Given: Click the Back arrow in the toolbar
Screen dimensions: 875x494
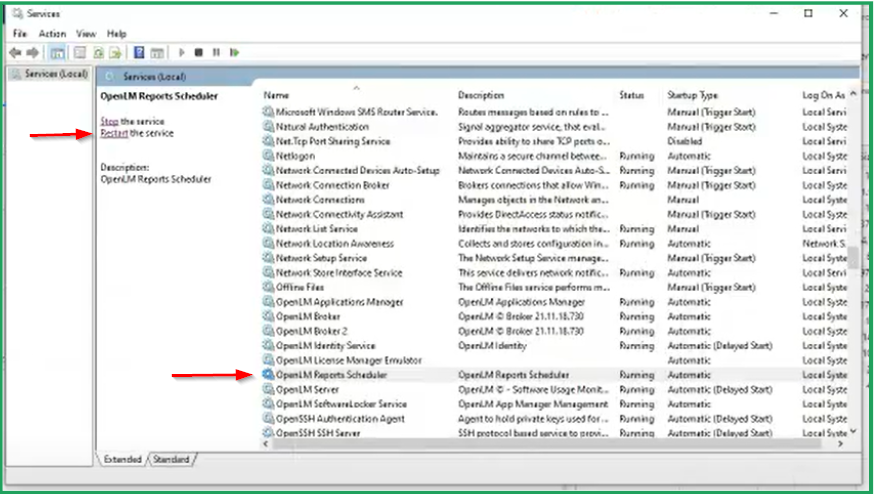Looking at the screenshot, I should coord(15,52).
